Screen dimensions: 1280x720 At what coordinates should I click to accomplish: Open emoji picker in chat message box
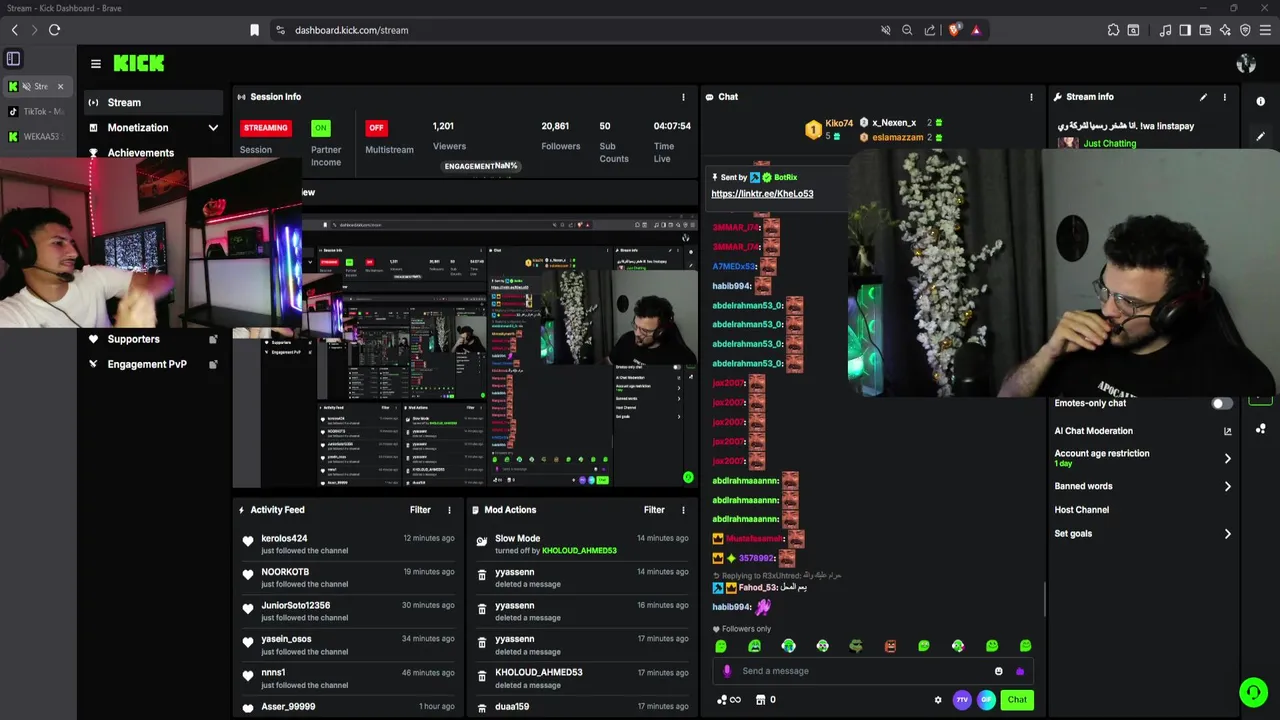(998, 671)
